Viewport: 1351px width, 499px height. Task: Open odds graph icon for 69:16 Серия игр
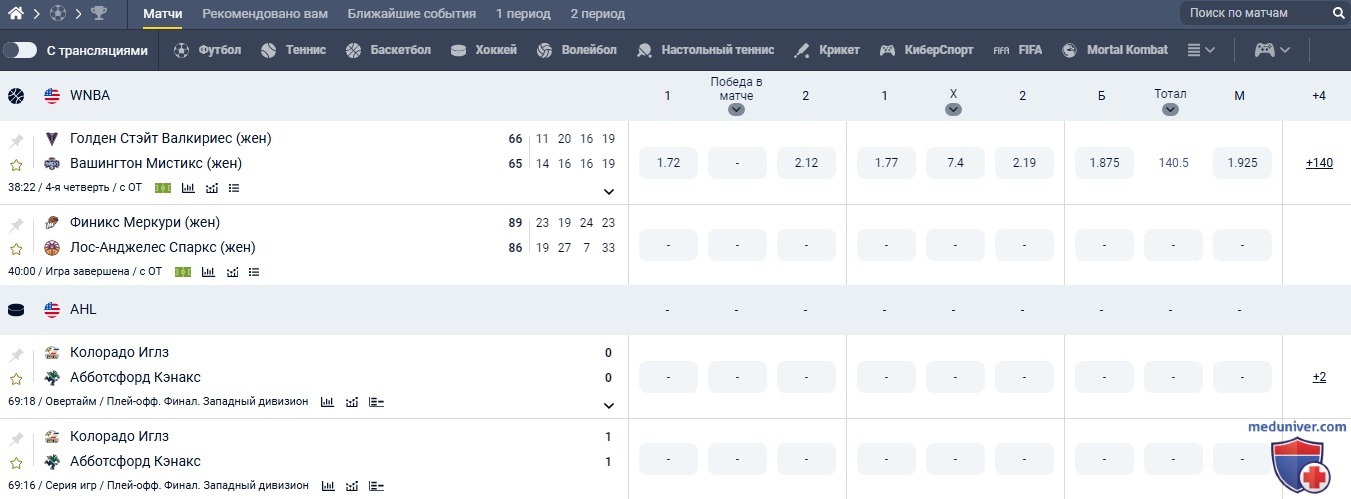(352, 485)
